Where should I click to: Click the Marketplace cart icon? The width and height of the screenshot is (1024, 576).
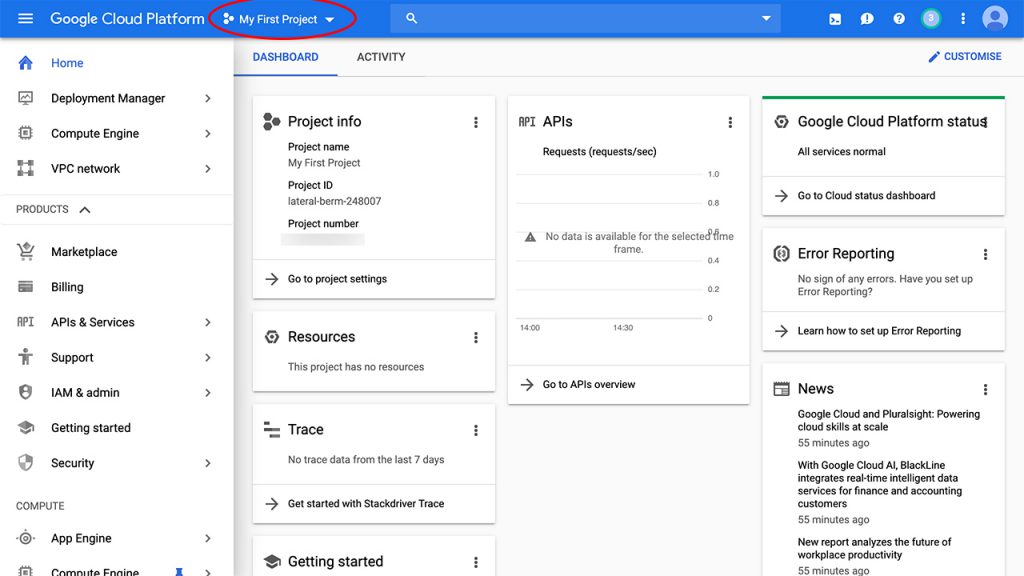pos(25,251)
